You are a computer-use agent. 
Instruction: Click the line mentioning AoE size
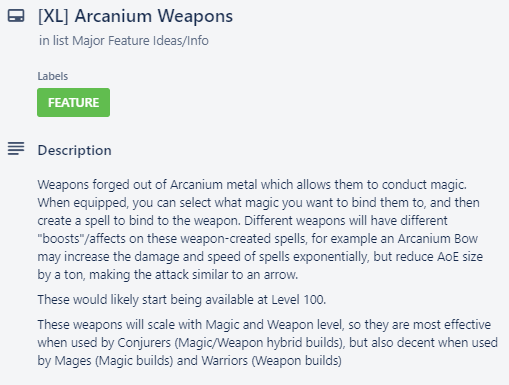tap(260, 257)
